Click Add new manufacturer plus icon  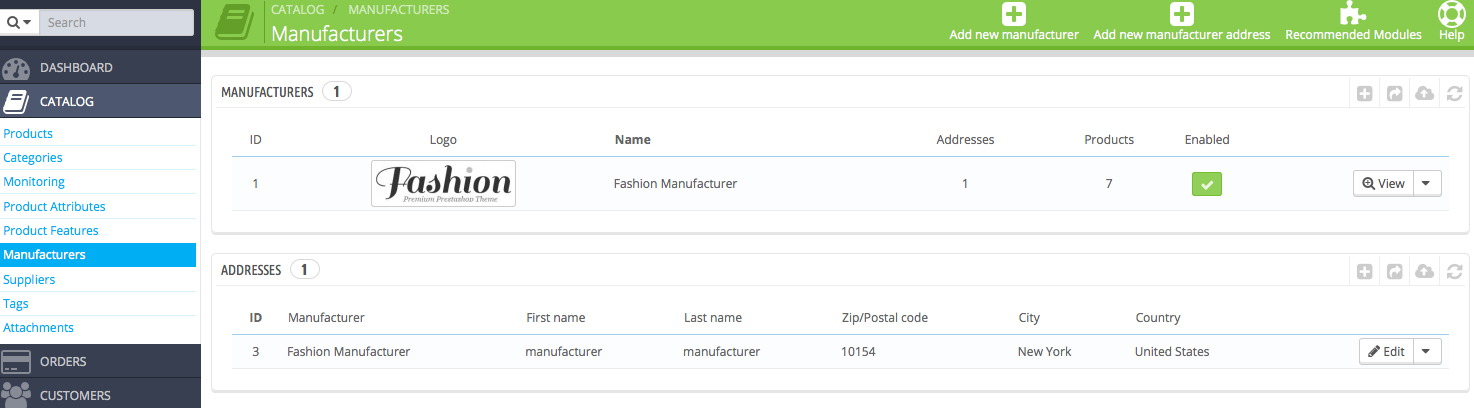tap(1014, 14)
